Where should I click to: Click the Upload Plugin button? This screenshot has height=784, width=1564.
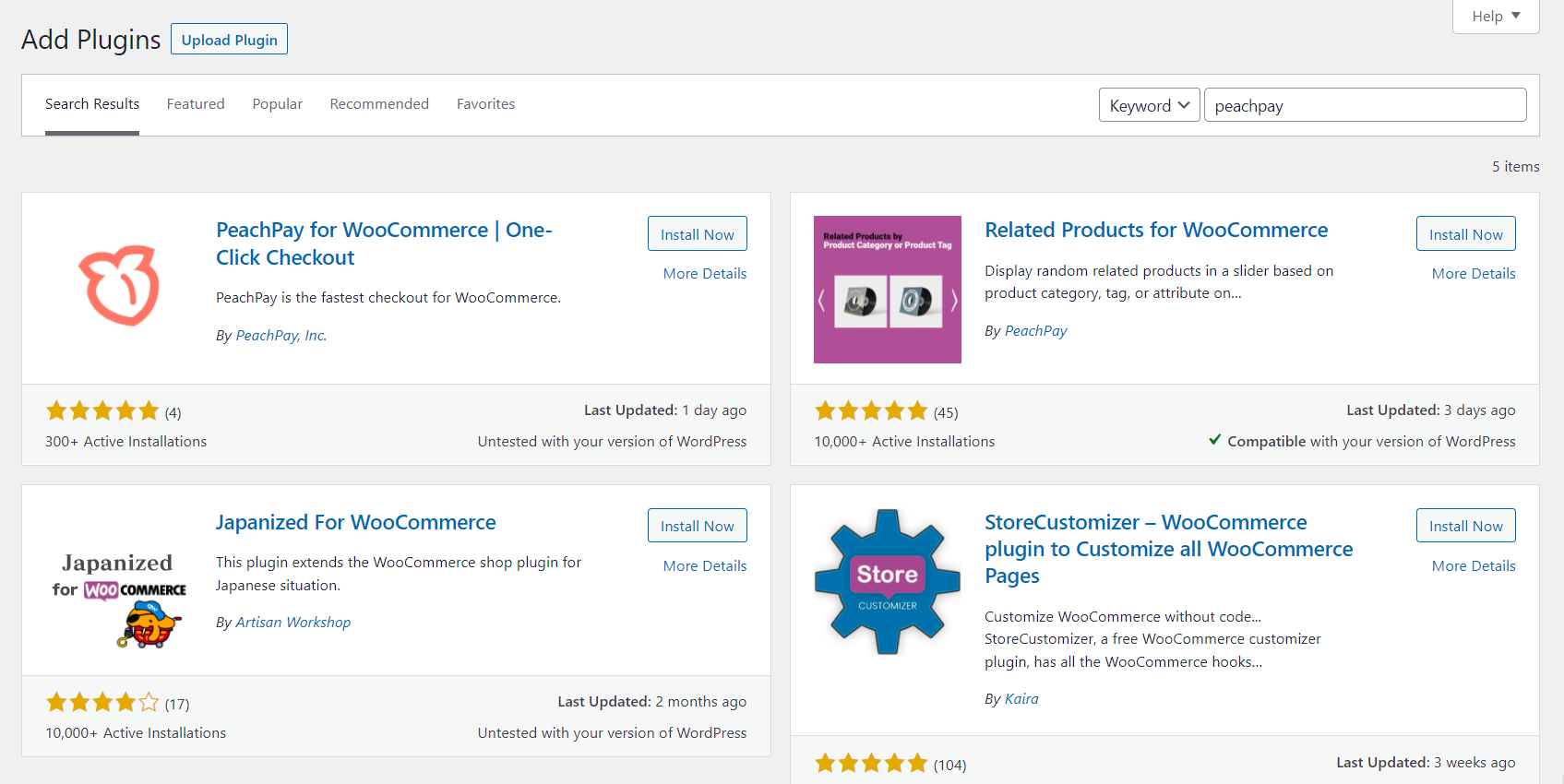(230, 40)
